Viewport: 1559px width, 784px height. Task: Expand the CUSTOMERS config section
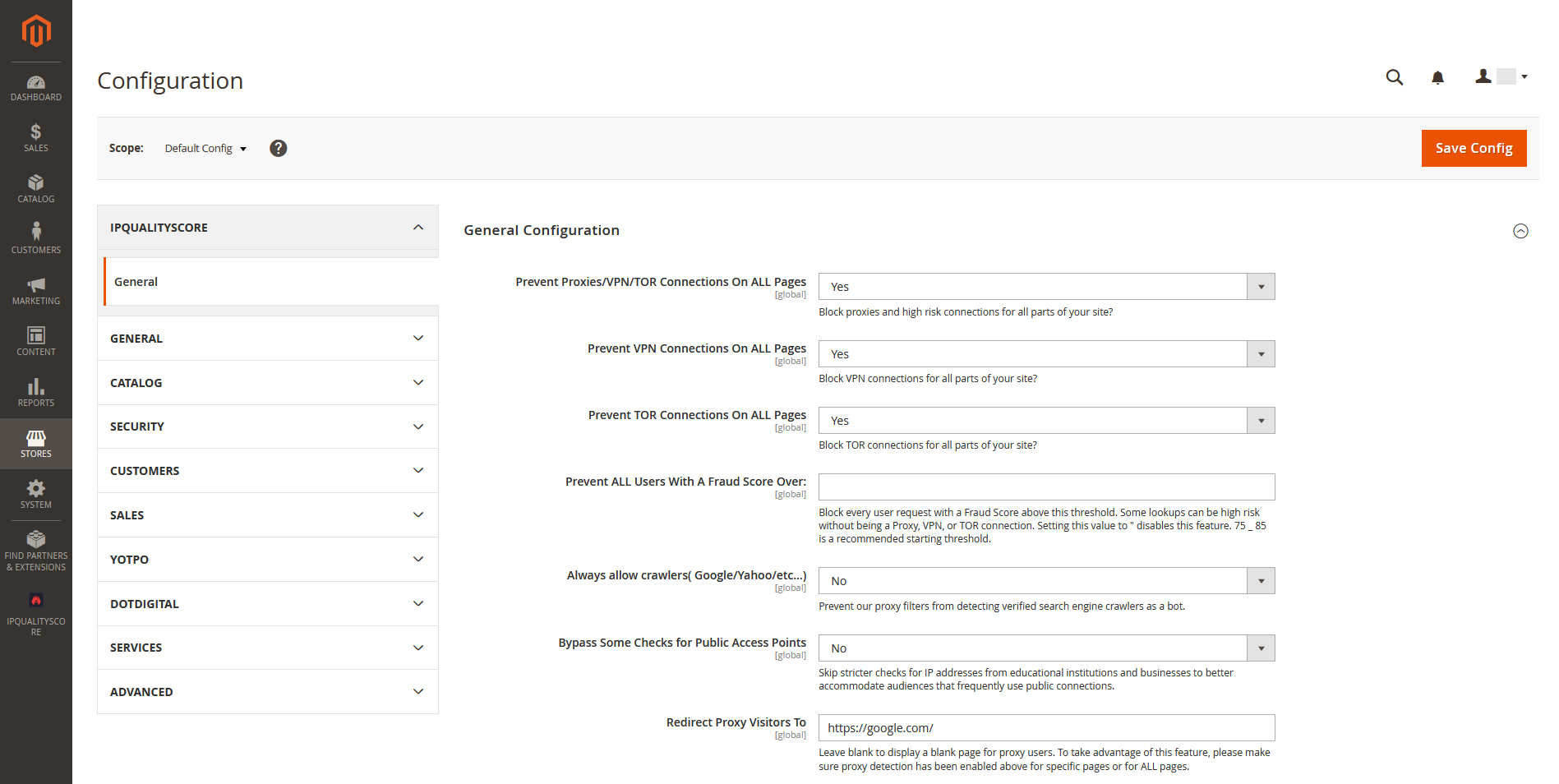point(268,471)
